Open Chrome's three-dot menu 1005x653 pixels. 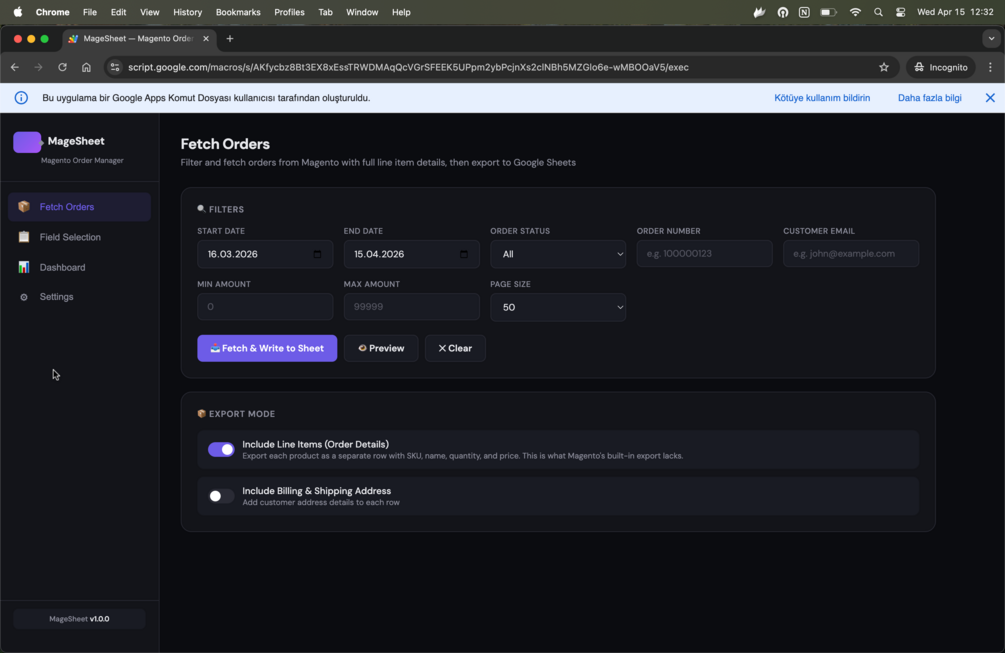tap(990, 67)
